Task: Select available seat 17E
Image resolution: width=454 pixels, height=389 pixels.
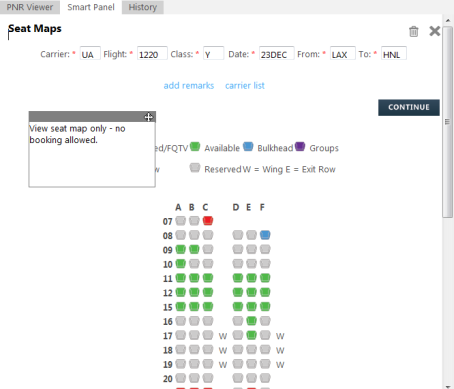Action: (x=251, y=335)
